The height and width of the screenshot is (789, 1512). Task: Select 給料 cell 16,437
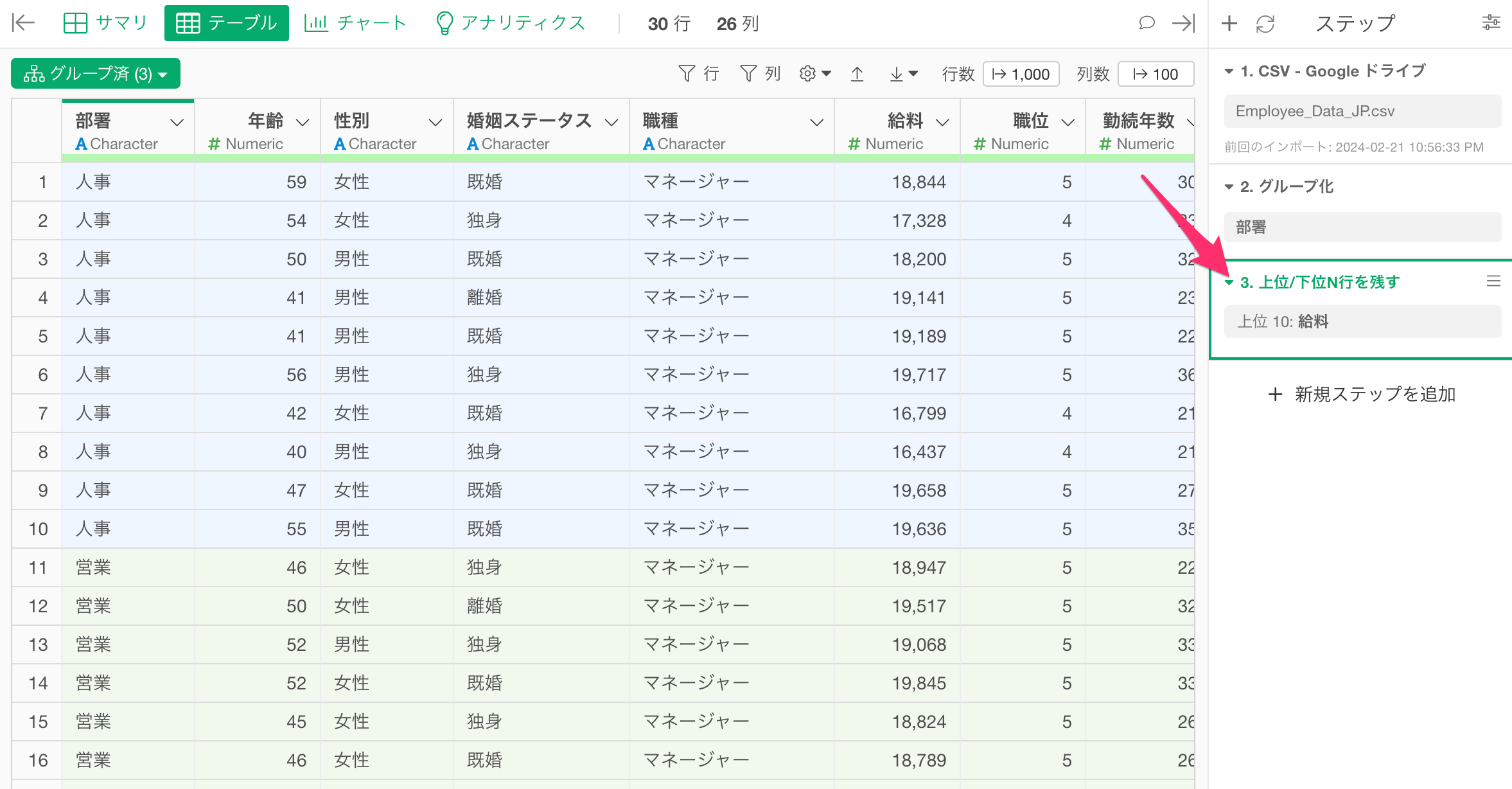point(897,452)
